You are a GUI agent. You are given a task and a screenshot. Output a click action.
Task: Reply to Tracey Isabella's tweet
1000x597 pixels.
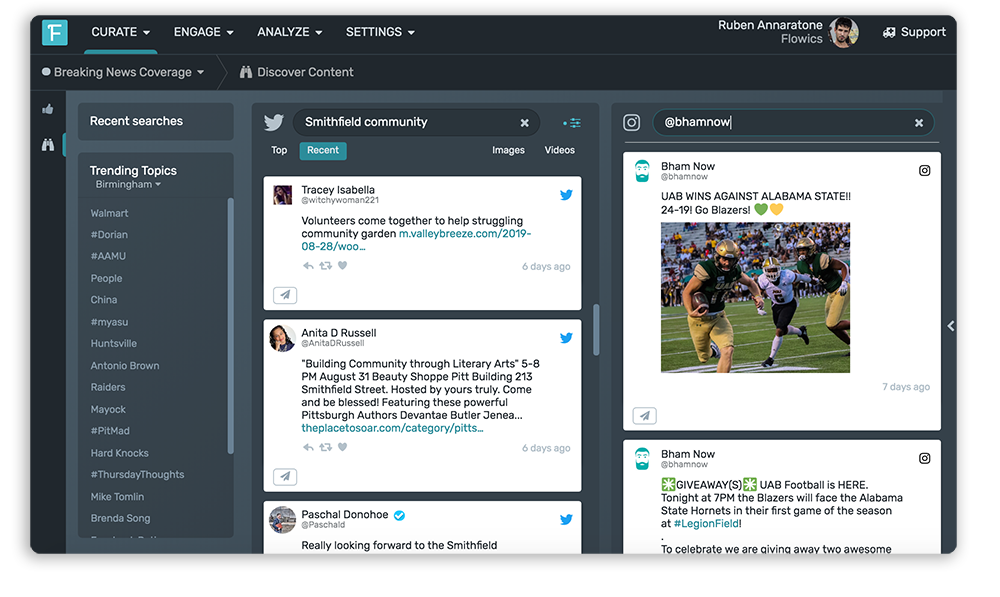coord(308,266)
